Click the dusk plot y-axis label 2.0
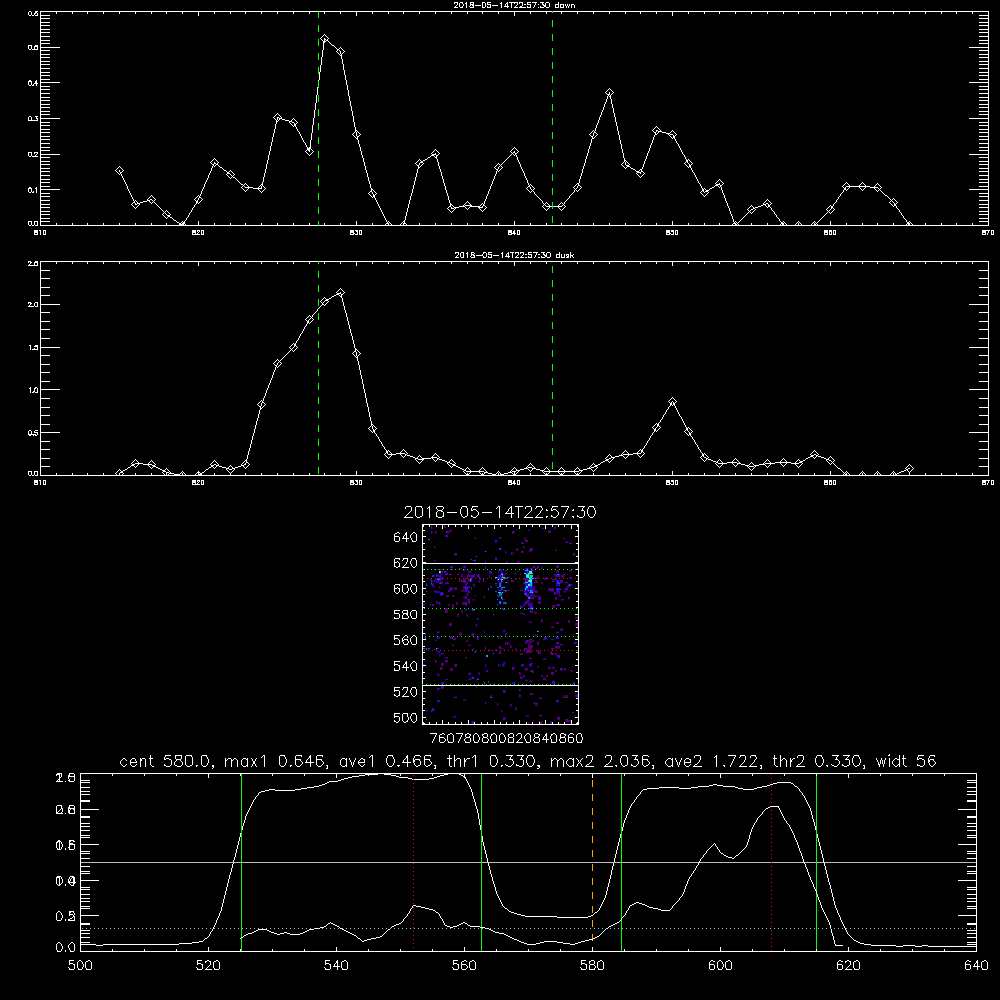 [x=33, y=305]
